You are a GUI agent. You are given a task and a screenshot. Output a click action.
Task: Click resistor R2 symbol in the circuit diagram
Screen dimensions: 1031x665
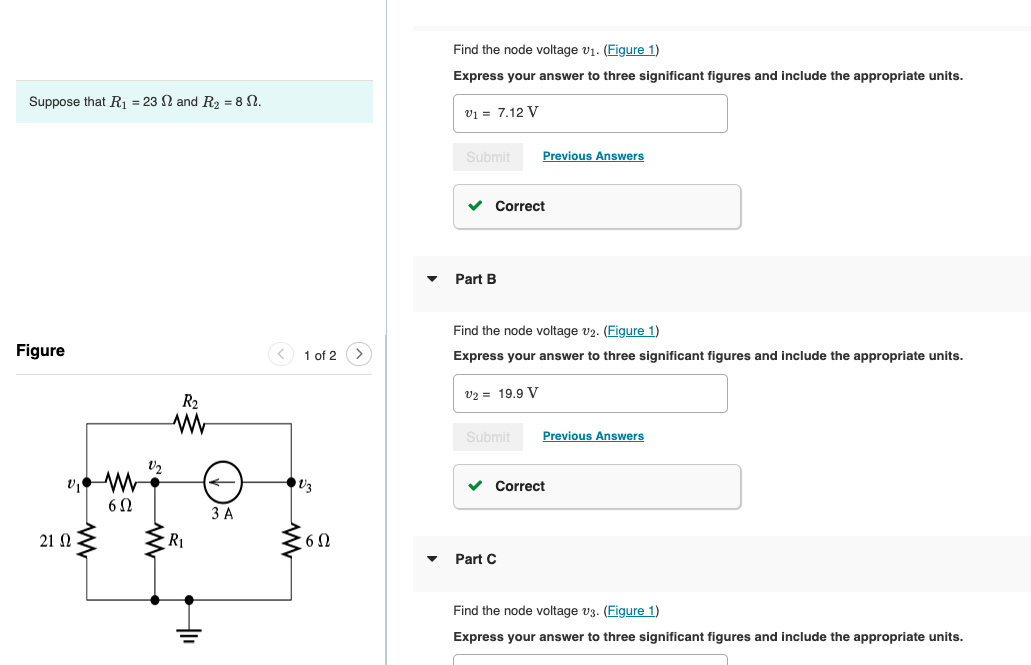click(x=189, y=421)
